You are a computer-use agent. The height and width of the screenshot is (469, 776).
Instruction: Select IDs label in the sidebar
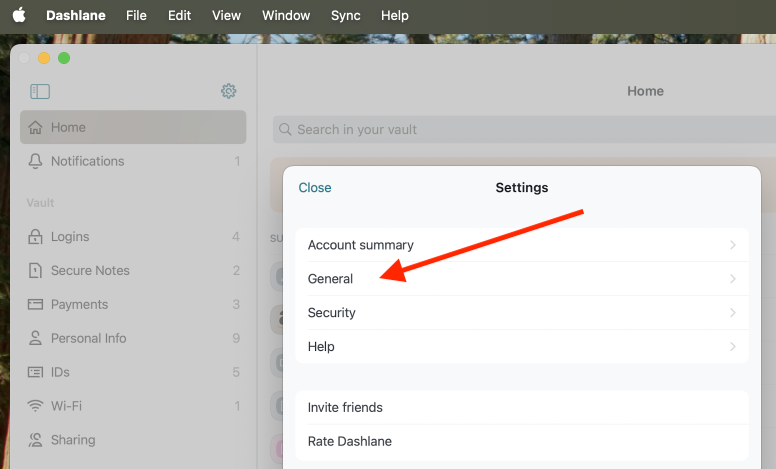point(60,372)
